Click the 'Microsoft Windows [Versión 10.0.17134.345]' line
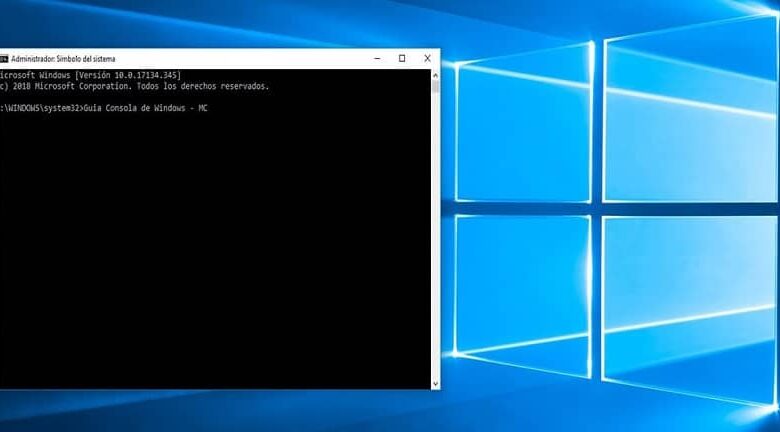780x432 pixels. [x=90, y=76]
